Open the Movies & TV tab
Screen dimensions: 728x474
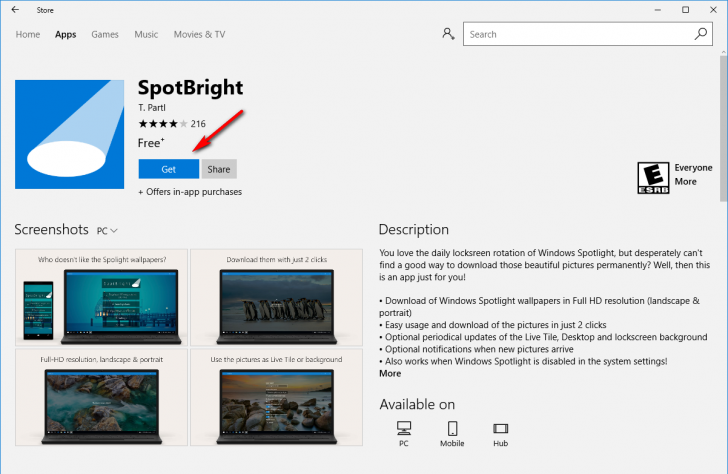pyautogui.click(x=200, y=34)
